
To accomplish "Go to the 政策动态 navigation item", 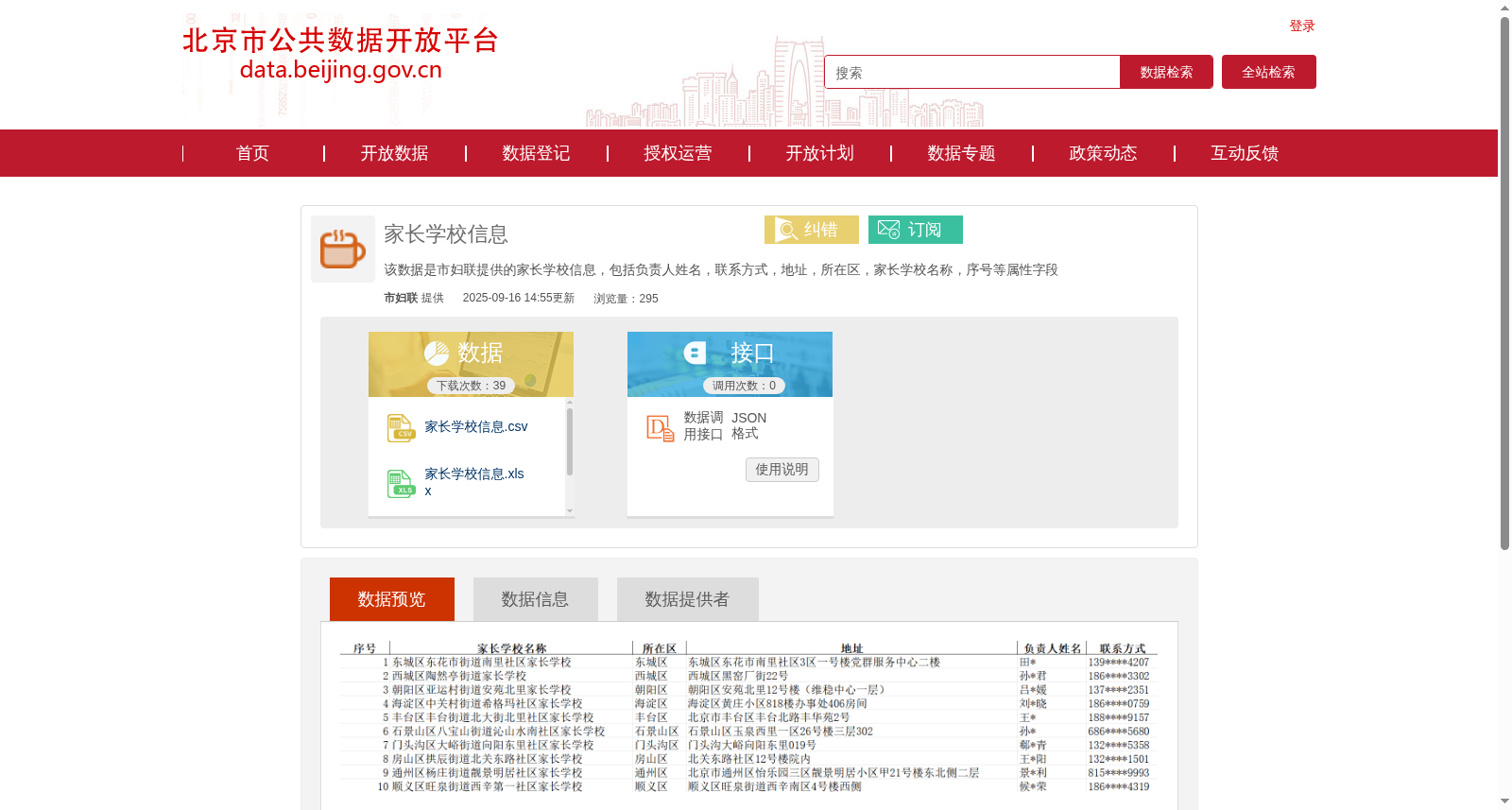I will pyautogui.click(x=1103, y=153).
